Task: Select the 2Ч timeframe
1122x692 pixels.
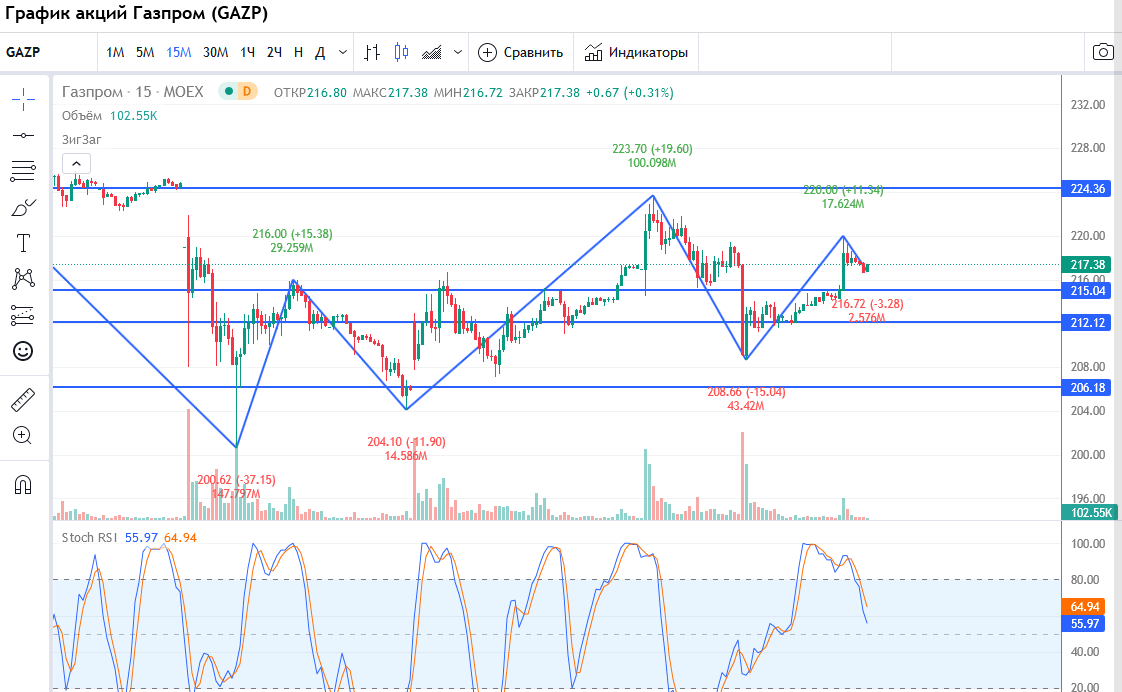Action: click(x=274, y=52)
